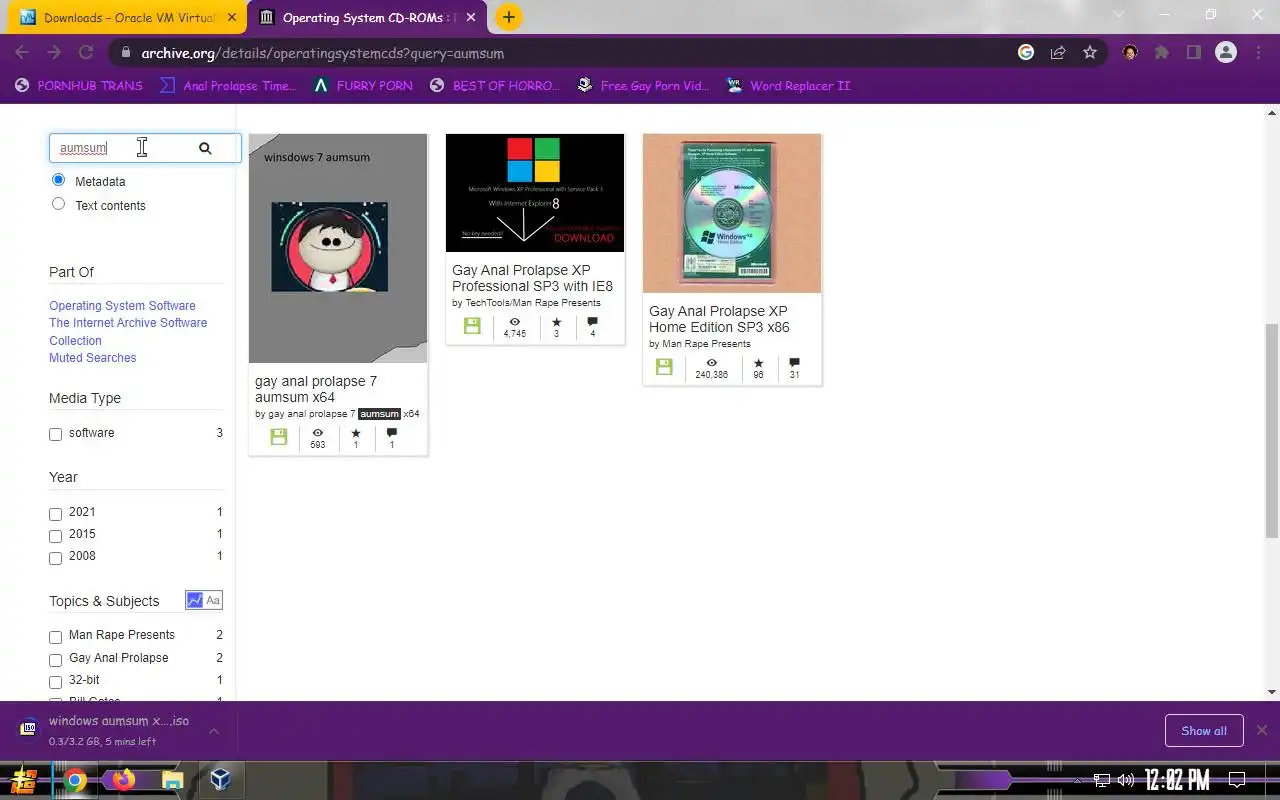
Task: Check the 2008 year filter
Action: pyautogui.click(x=55, y=558)
